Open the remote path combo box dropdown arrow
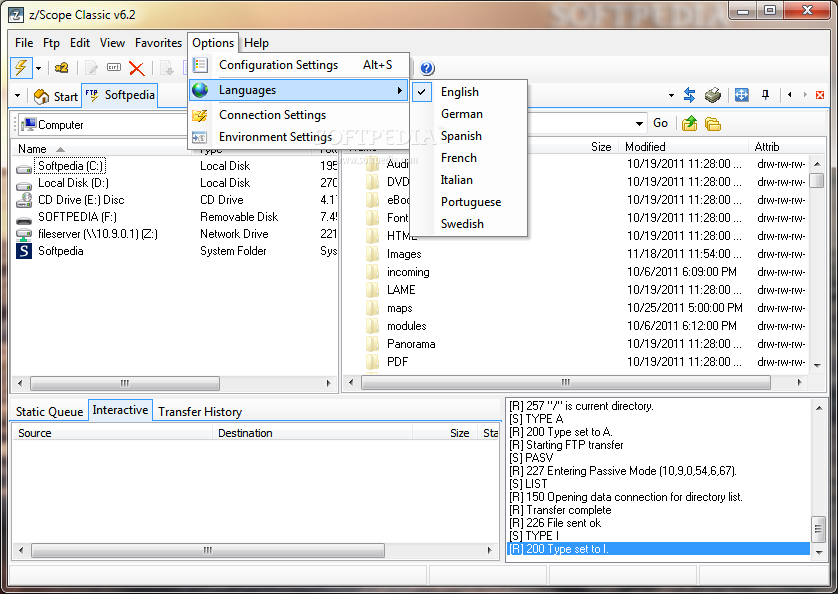Viewport: 838px width, 594px height. [639, 124]
